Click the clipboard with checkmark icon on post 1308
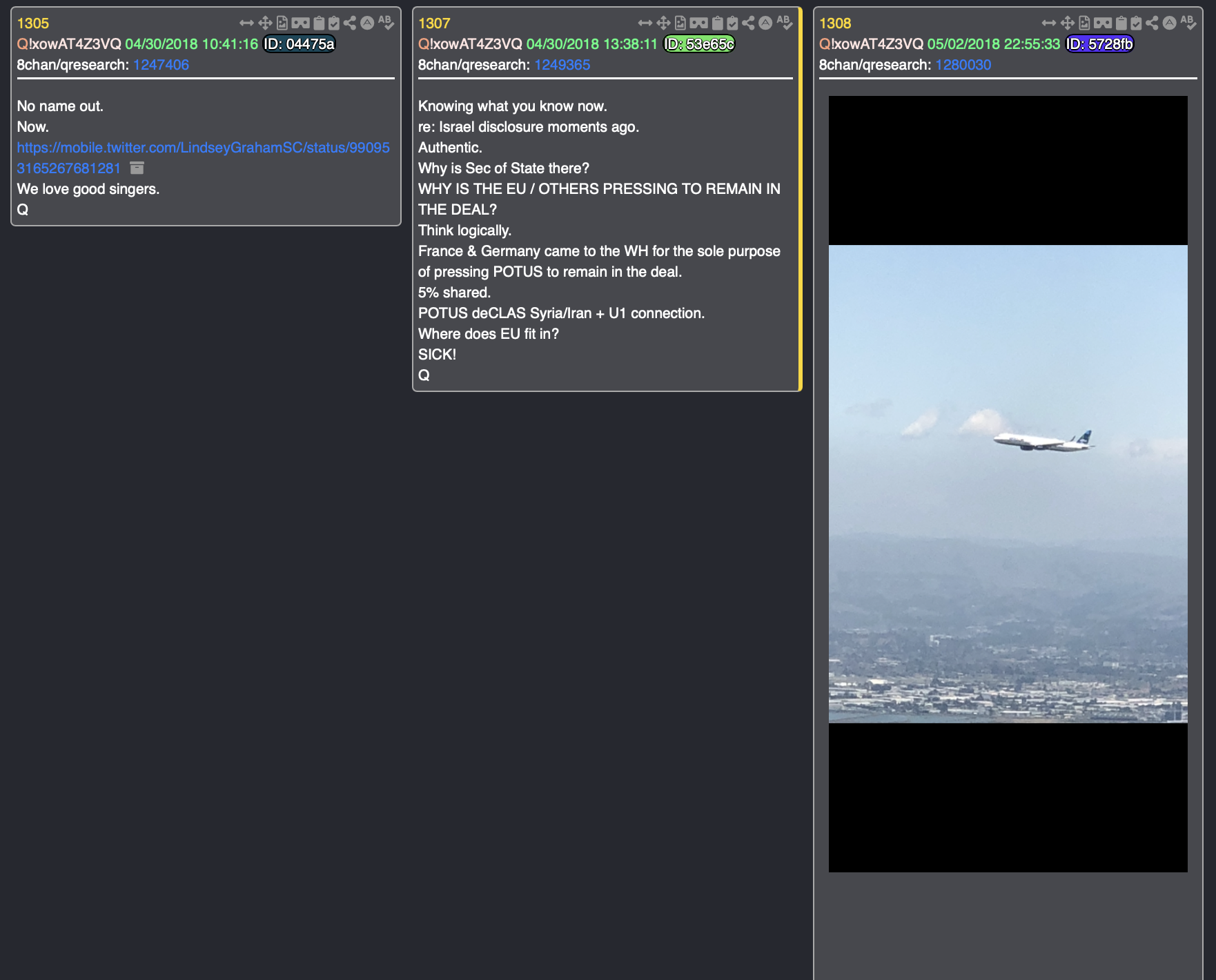 1136,23
